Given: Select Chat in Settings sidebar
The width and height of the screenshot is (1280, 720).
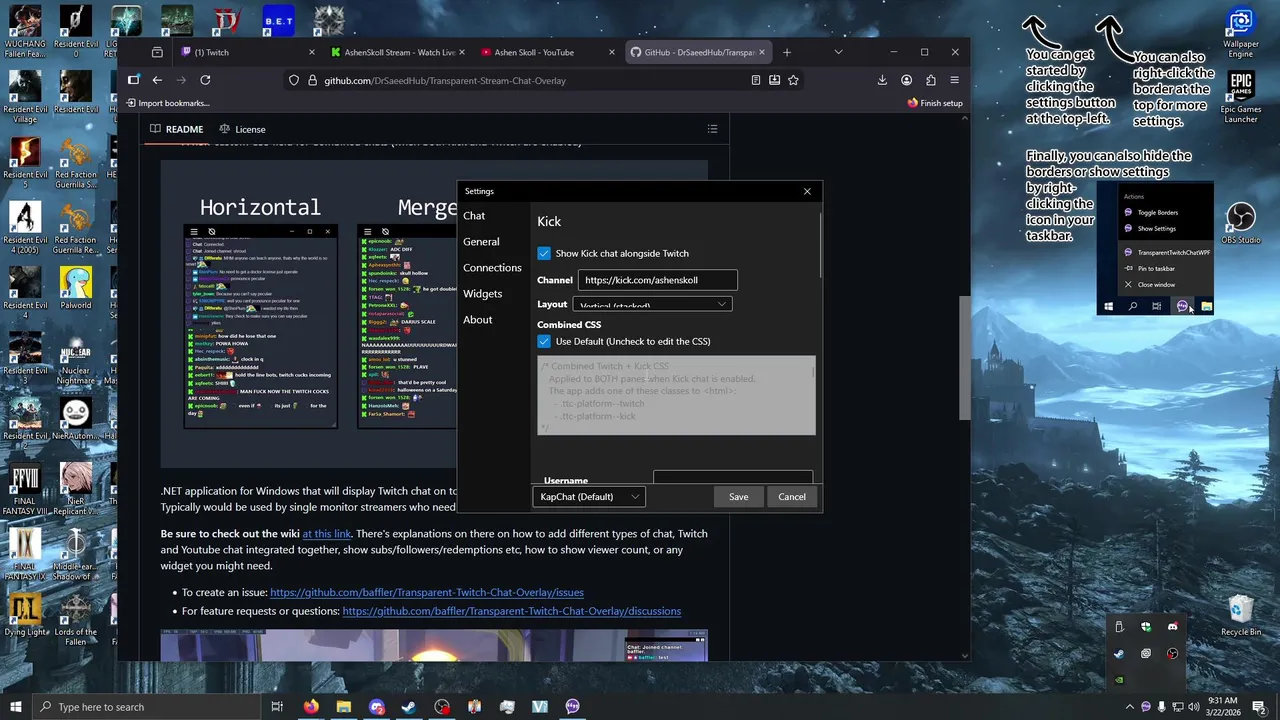Looking at the screenshot, I should point(474,216).
